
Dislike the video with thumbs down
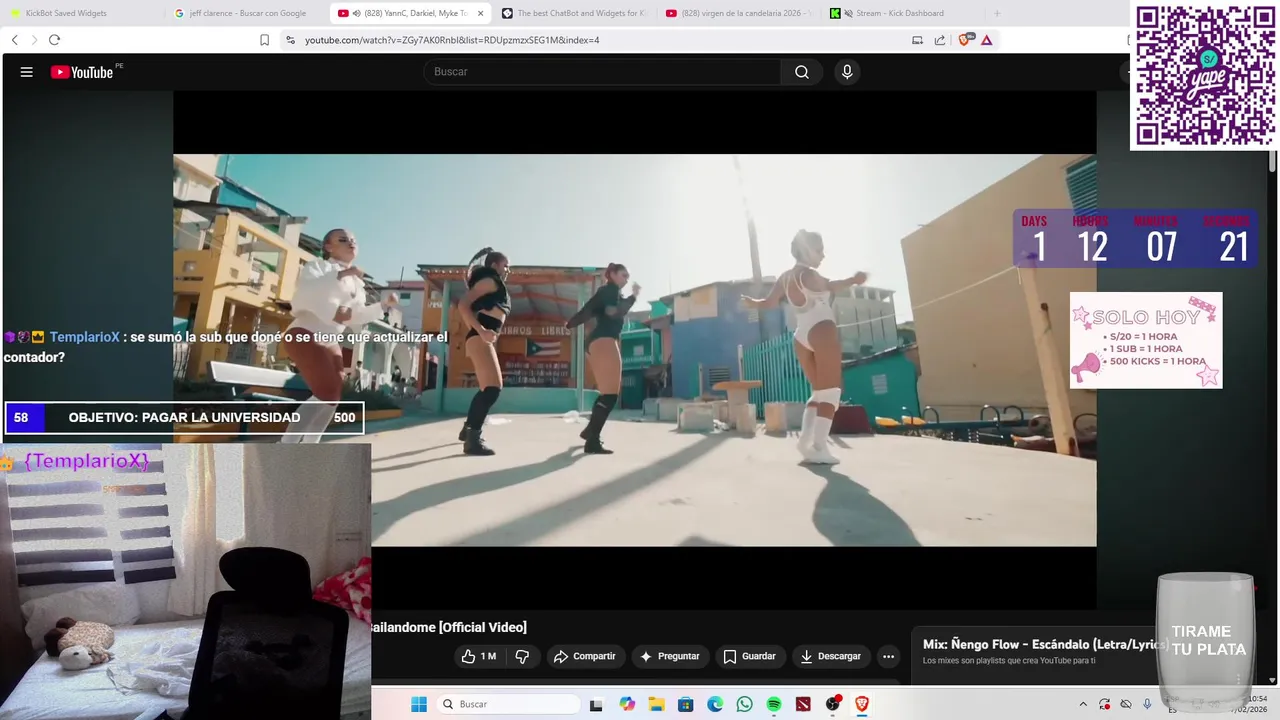tap(522, 656)
